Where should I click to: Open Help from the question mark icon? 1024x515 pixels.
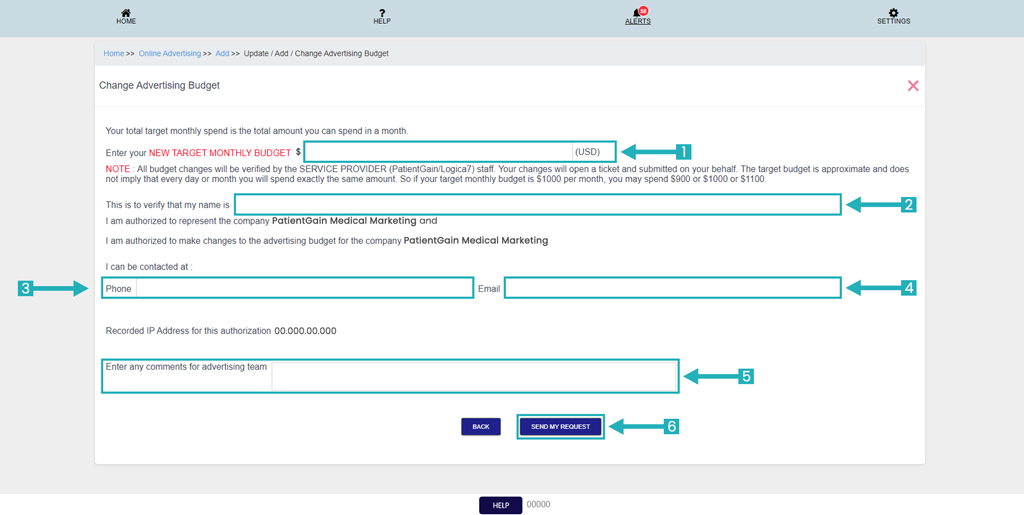[x=382, y=13]
